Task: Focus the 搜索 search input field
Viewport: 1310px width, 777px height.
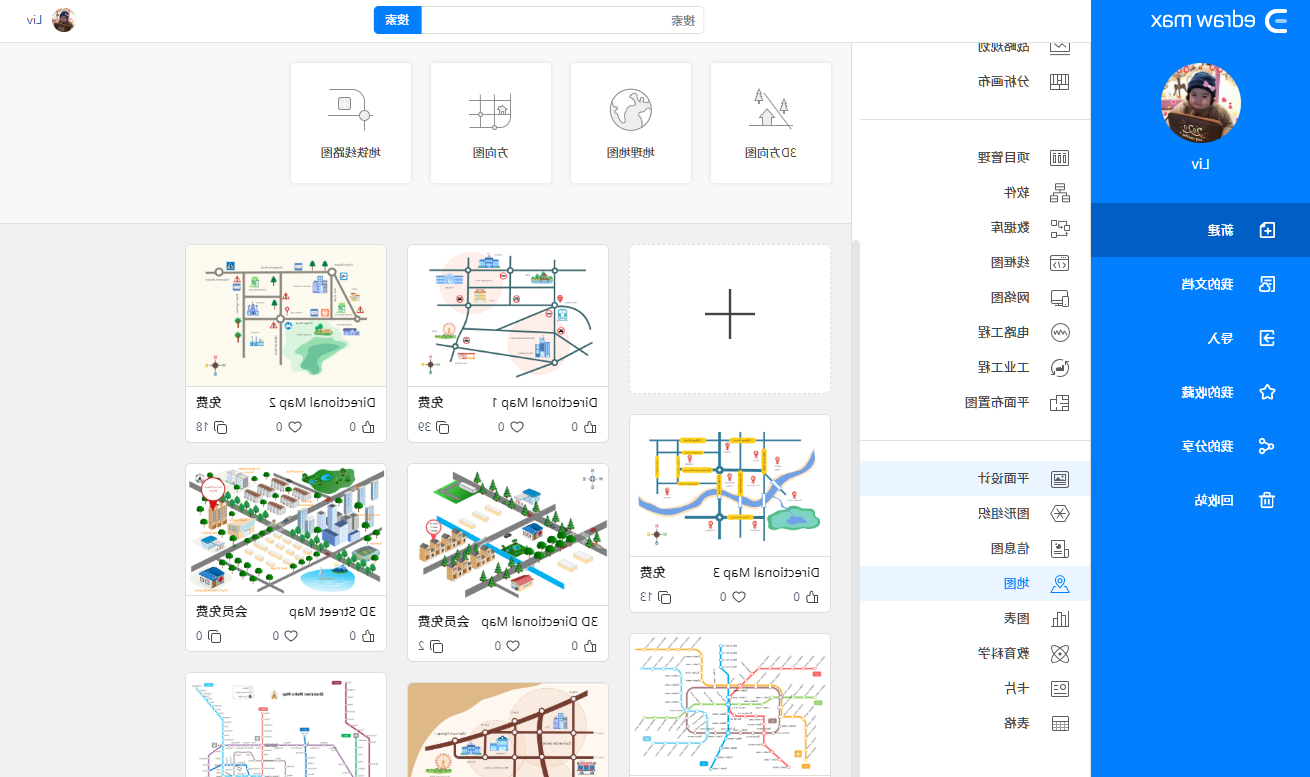Action: [x=562, y=20]
